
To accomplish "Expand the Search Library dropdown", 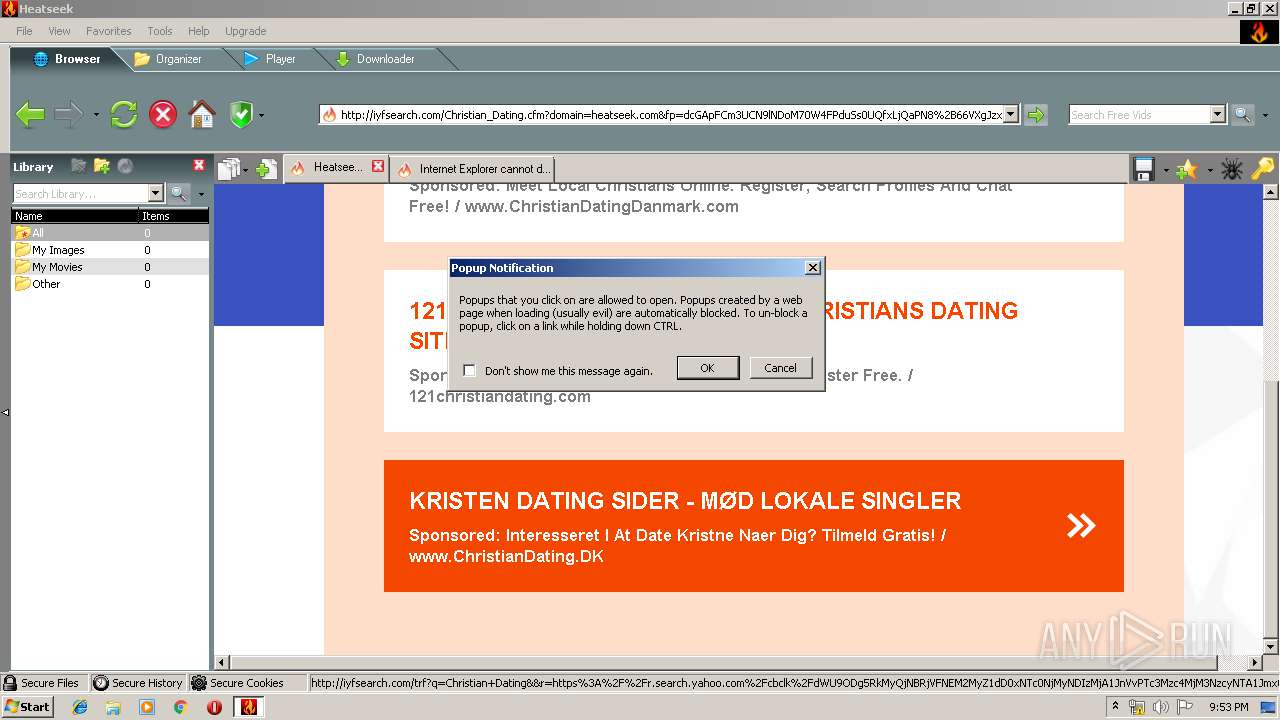I will point(155,194).
